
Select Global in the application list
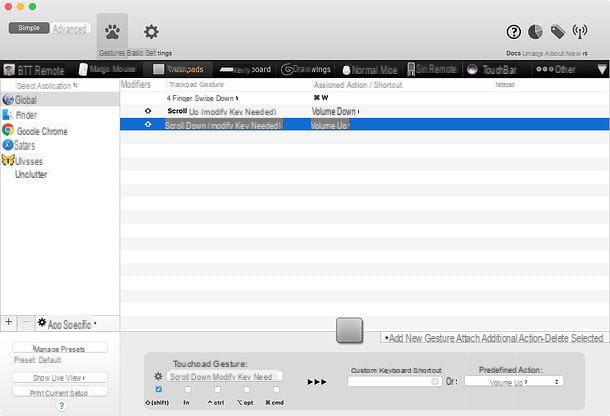(x=60, y=100)
